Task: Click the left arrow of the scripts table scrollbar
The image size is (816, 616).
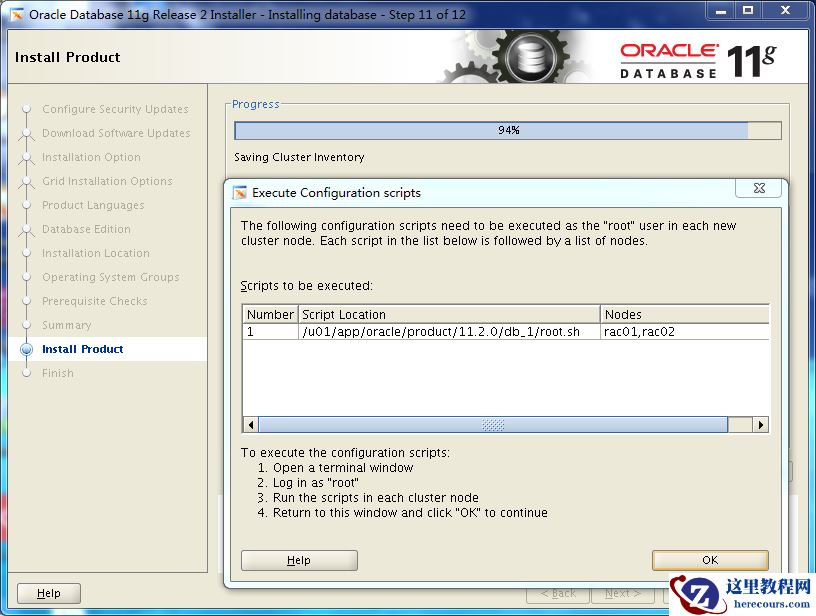Action: (251, 425)
